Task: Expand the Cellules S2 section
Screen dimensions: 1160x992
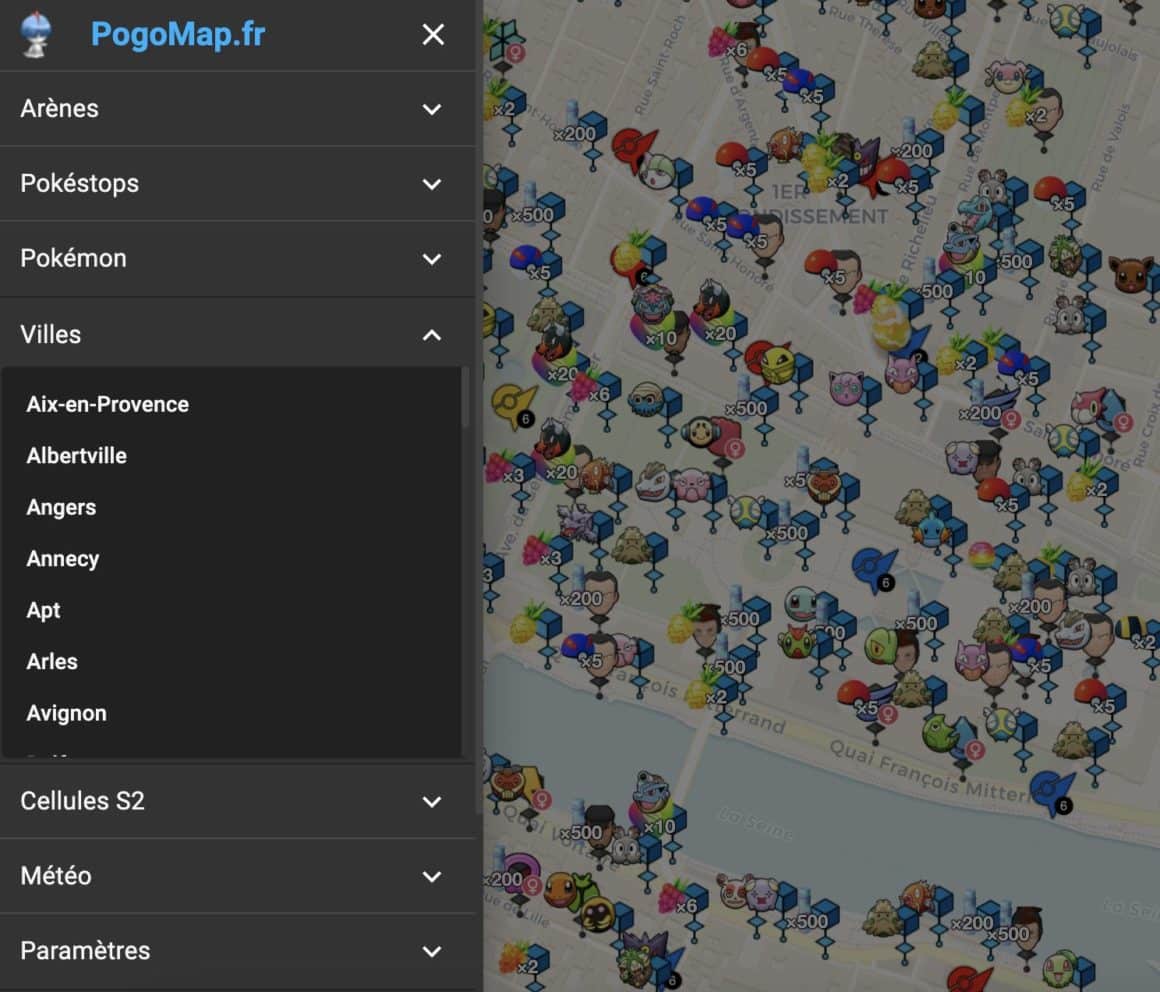Action: tap(237, 801)
